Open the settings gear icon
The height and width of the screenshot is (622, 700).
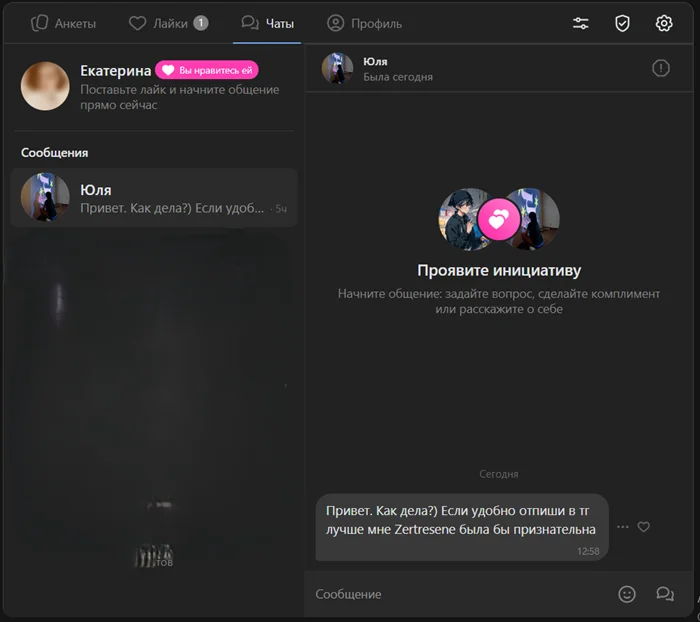(664, 23)
